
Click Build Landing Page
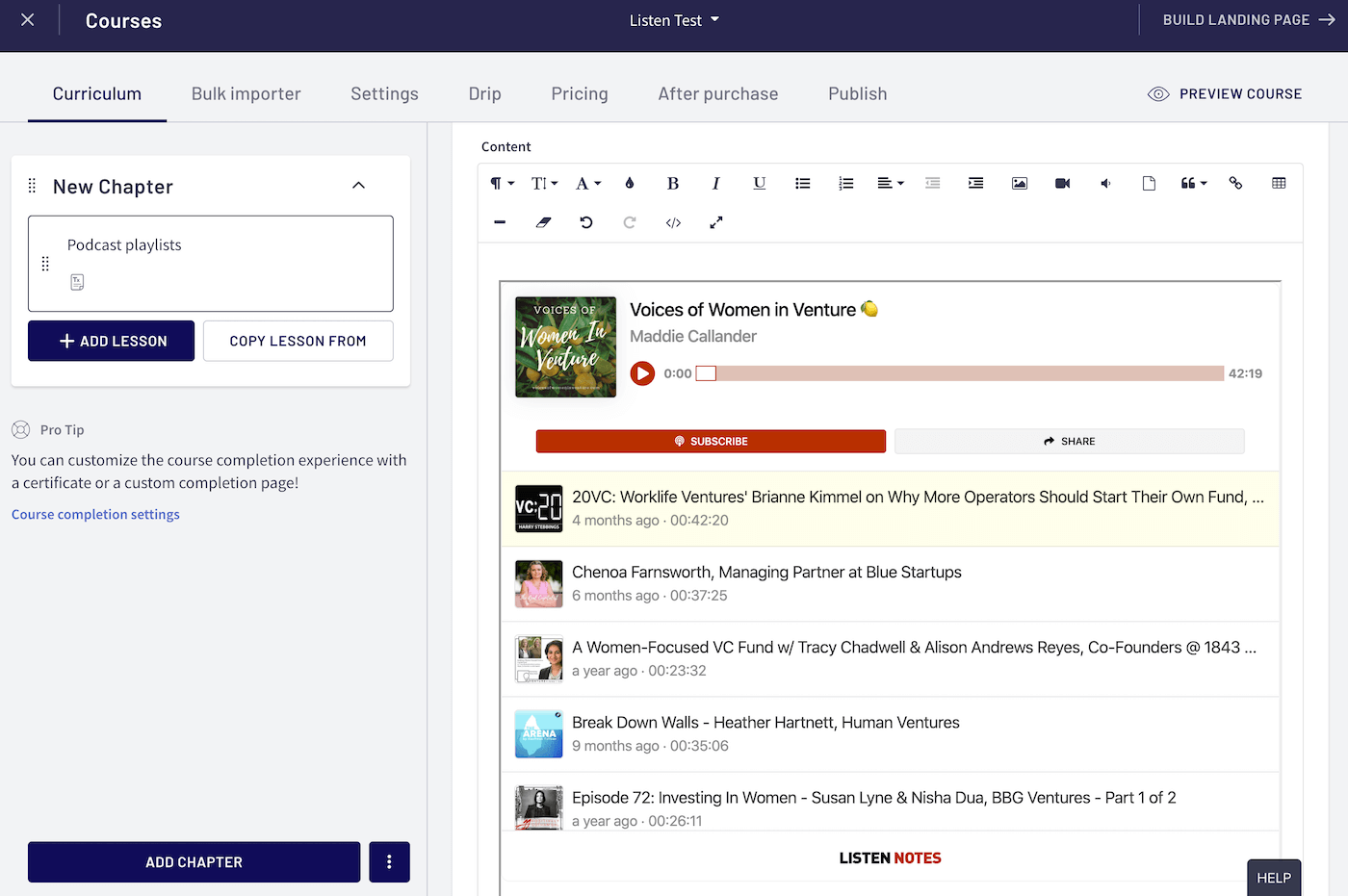(1249, 20)
